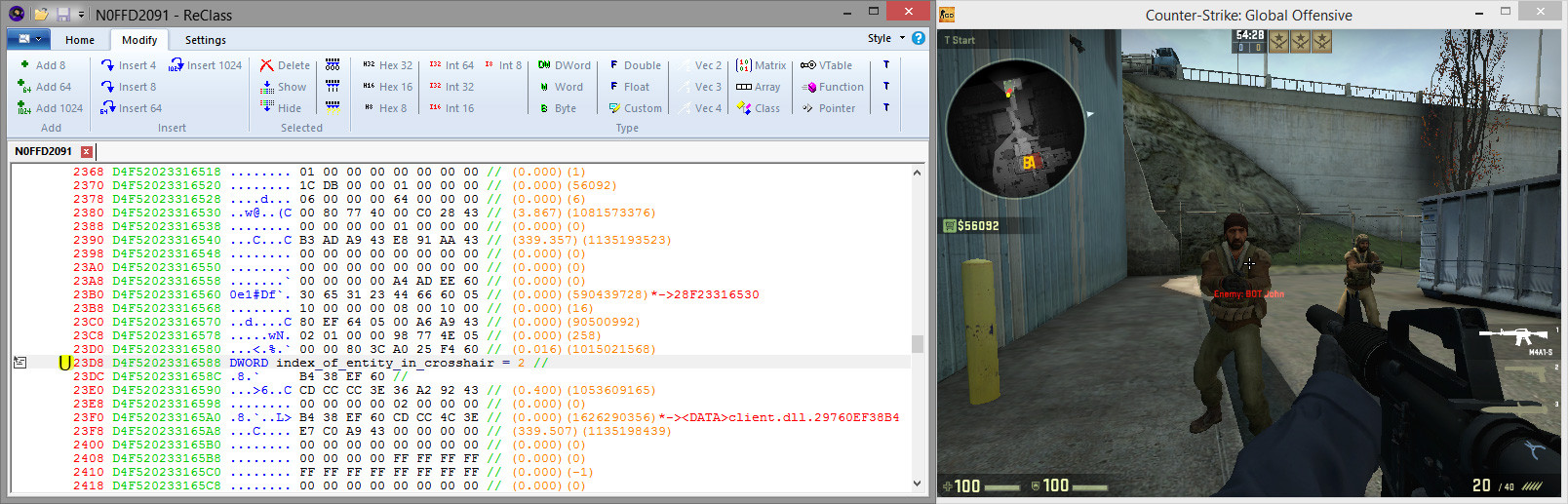Set the type to Hex 32
This screenshot has height=504, width=1568.
tap(387, 65)
